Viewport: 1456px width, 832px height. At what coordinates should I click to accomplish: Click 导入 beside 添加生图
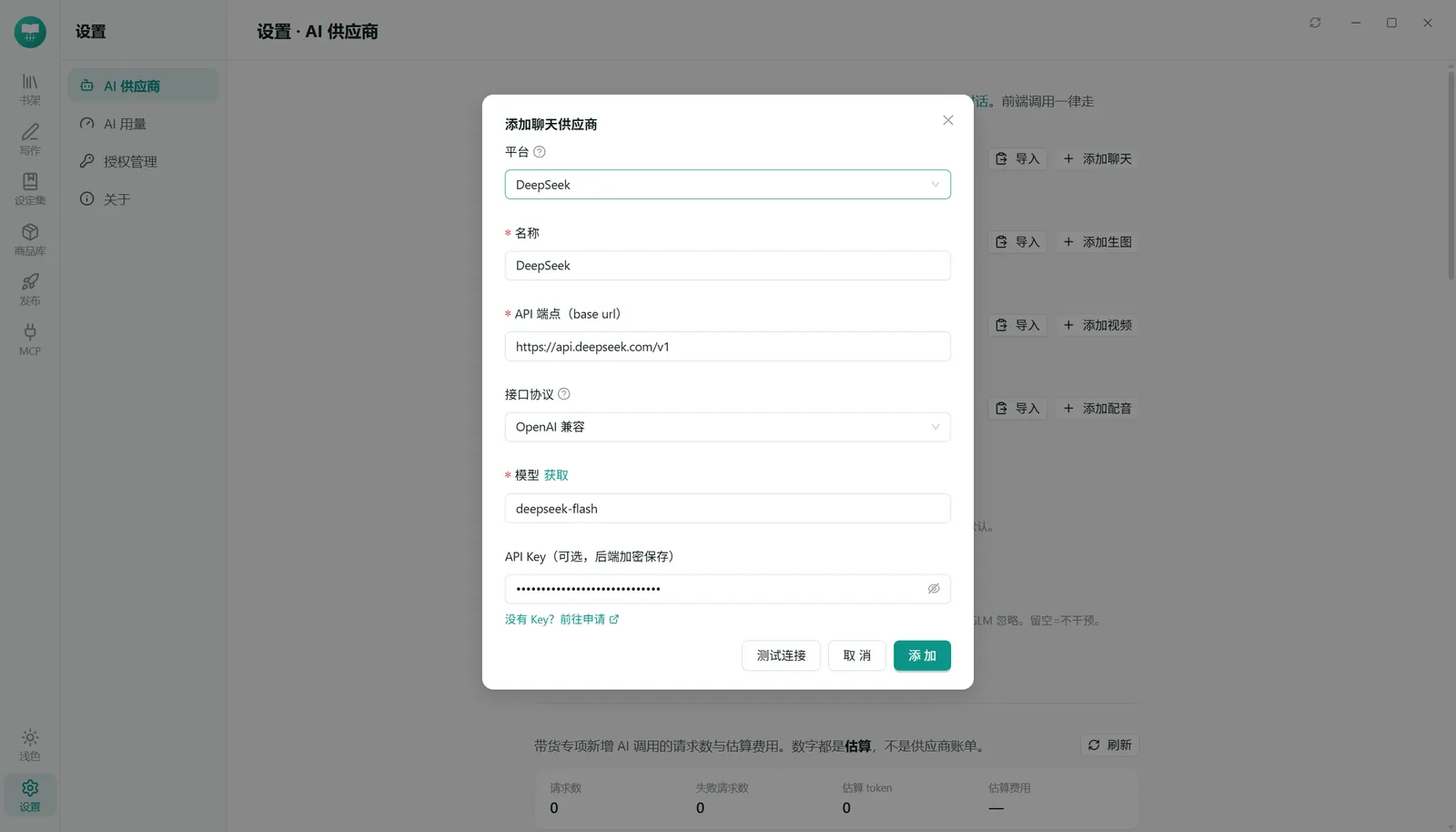click(x=1017, y=242)
